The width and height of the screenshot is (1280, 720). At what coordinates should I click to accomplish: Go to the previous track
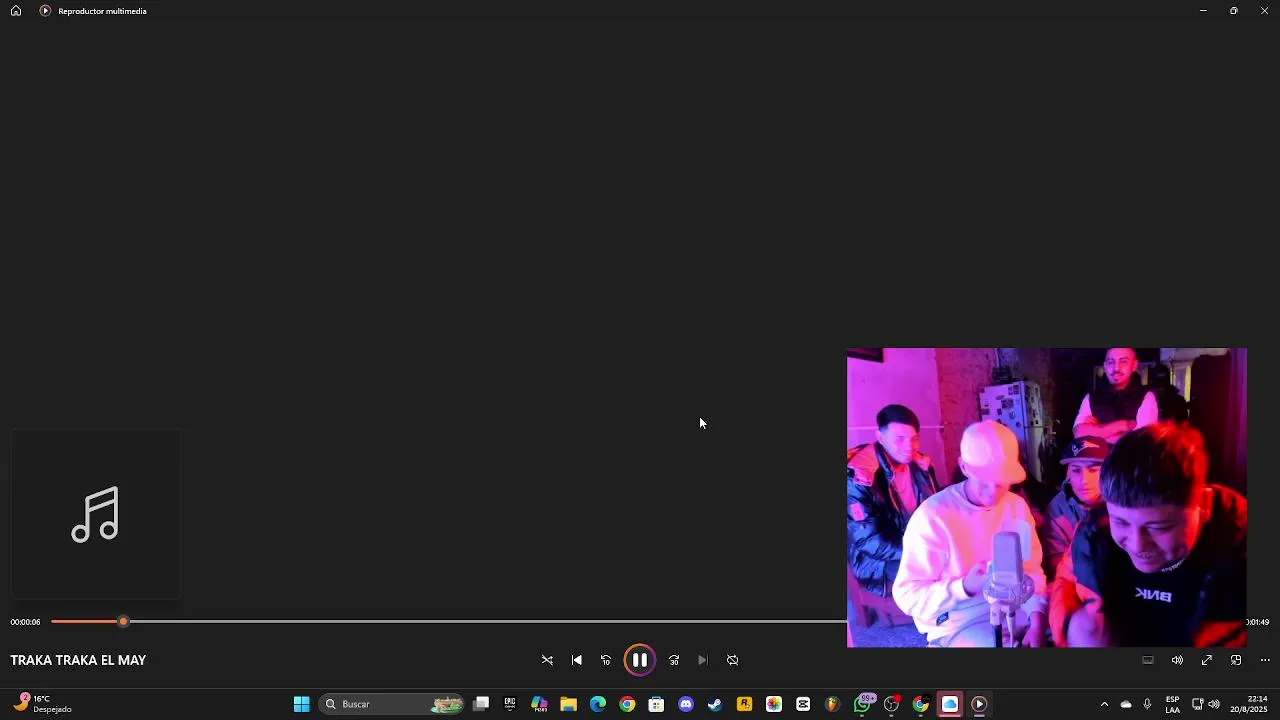577,660
